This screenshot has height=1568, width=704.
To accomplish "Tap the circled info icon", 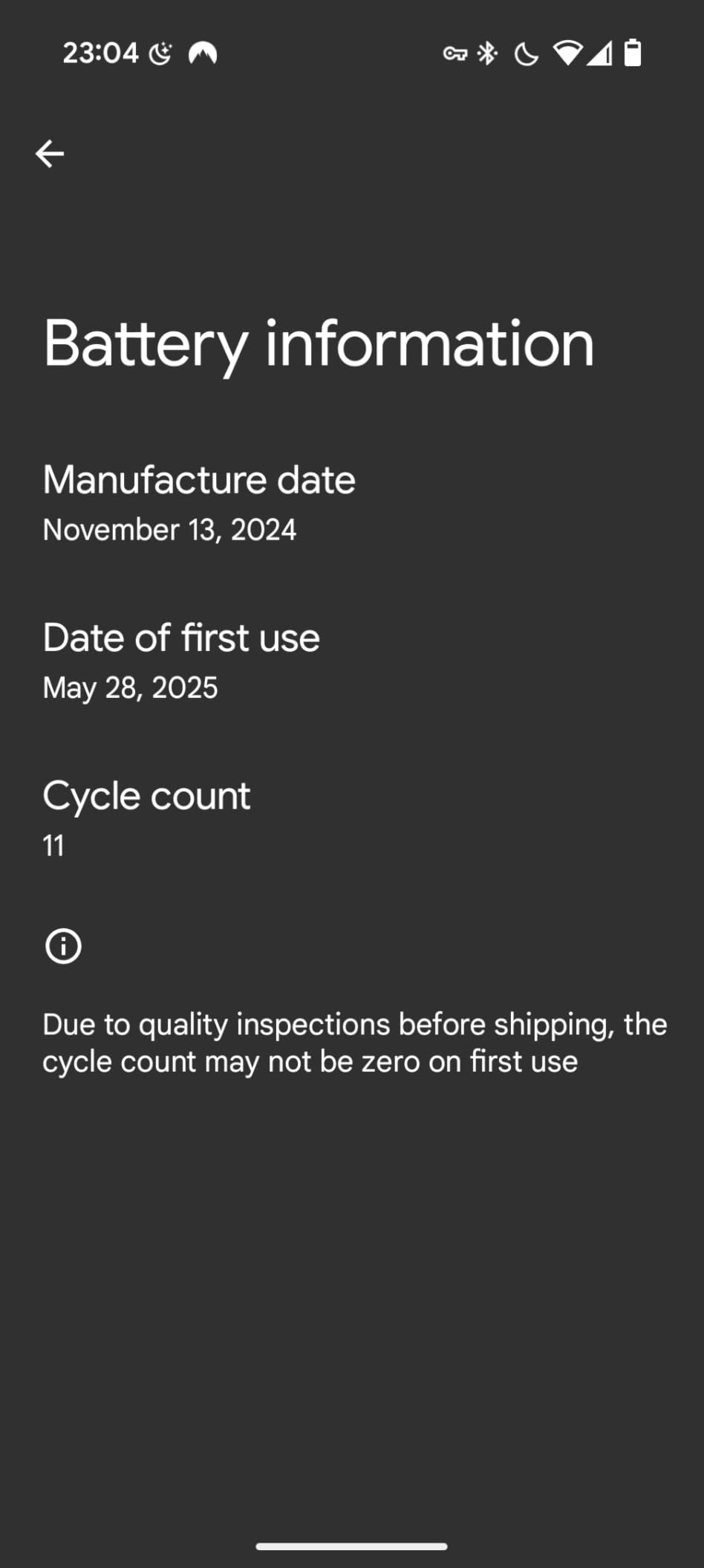I will click(63, 946).
